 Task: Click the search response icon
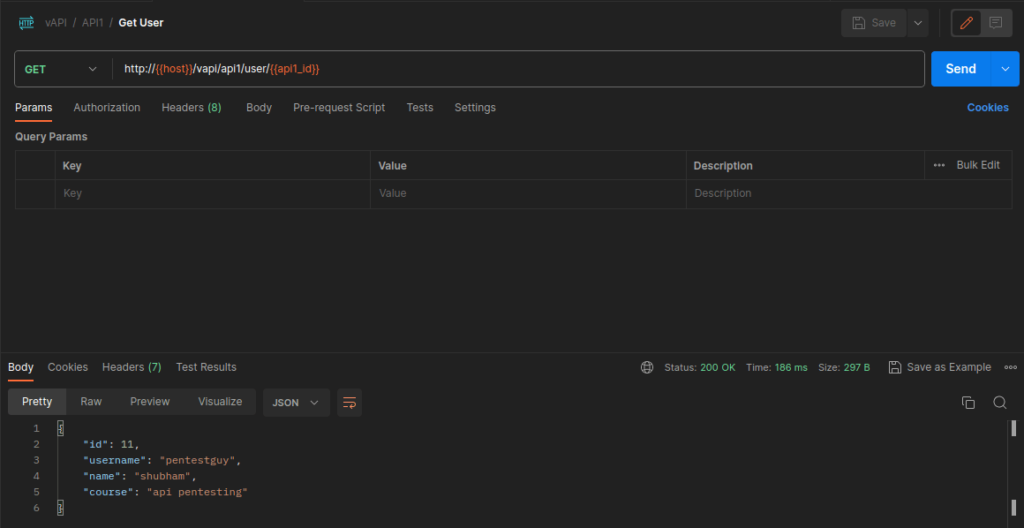pos(1000,403)
